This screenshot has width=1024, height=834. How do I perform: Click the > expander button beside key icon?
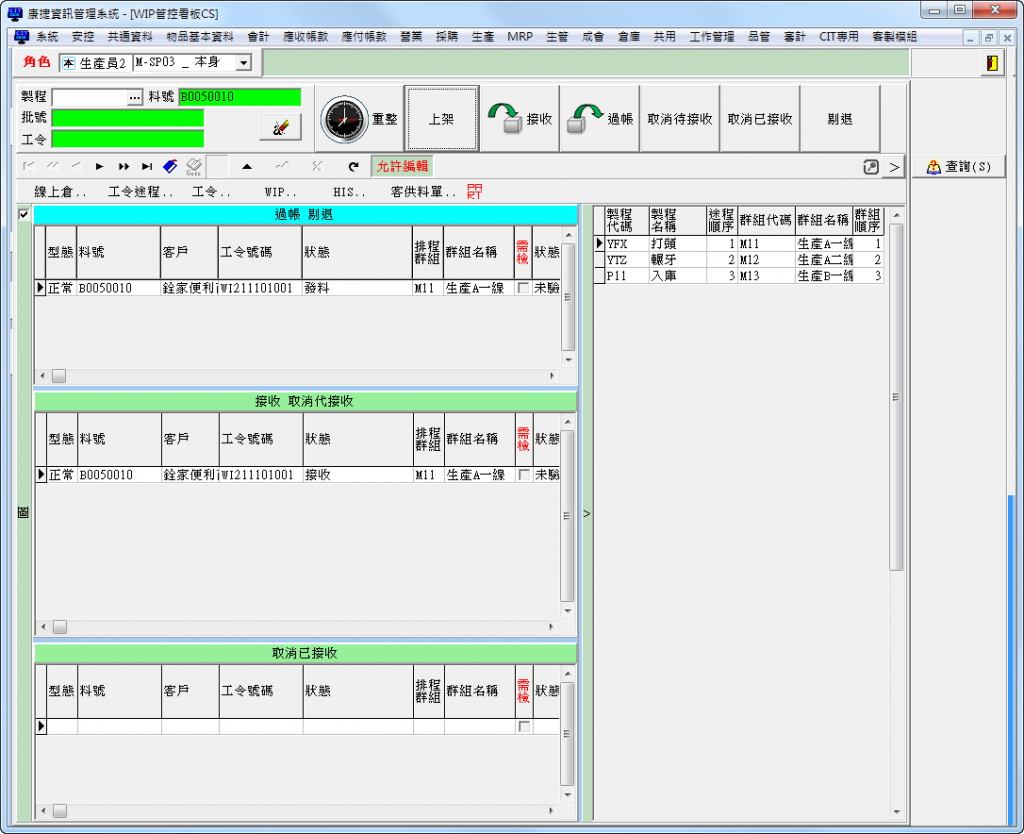(x=894, y=166)
